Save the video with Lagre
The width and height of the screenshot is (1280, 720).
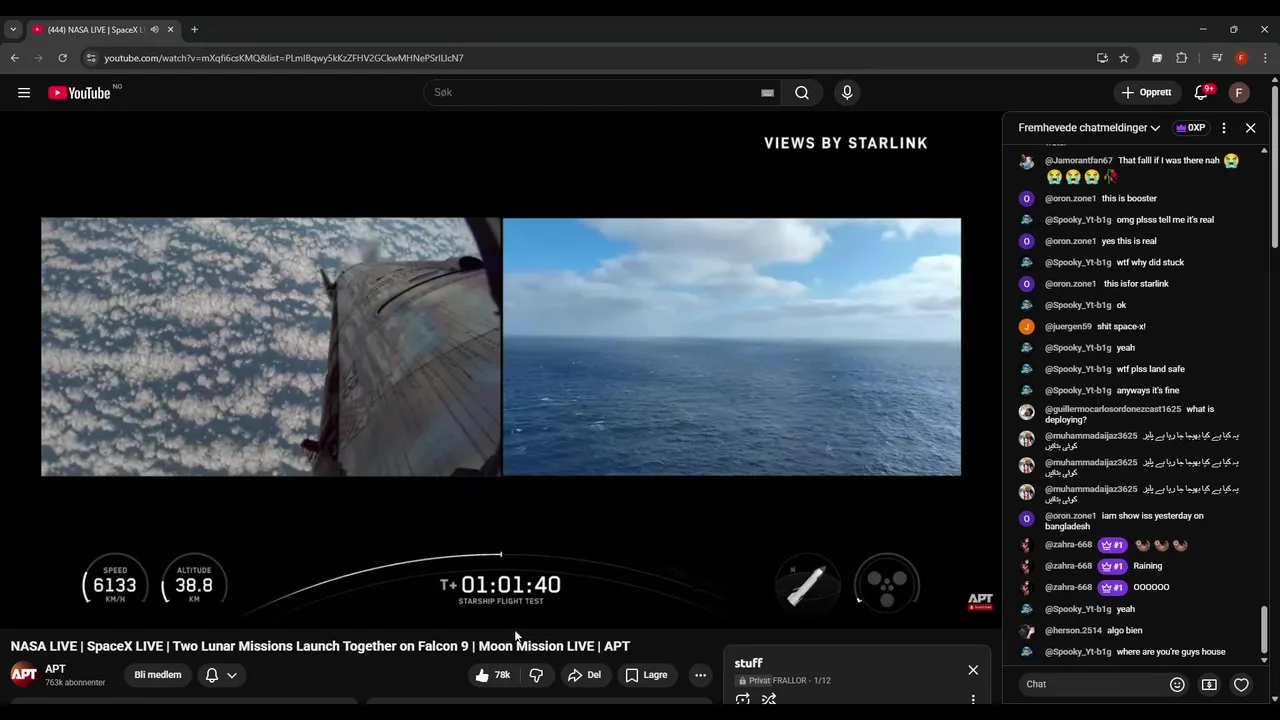(646, 675)
